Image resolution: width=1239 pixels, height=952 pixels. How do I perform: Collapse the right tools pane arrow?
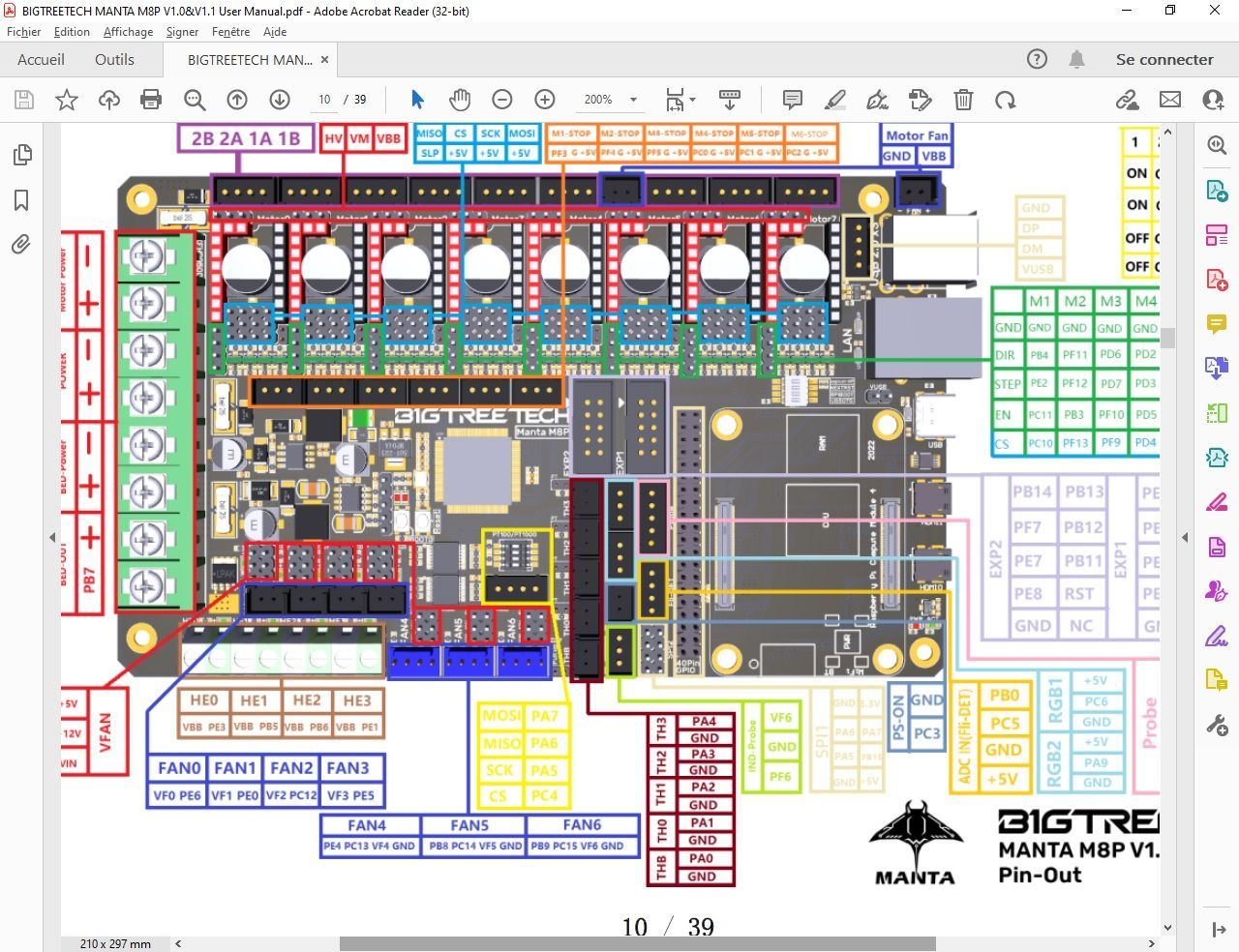click(1185, 537)
